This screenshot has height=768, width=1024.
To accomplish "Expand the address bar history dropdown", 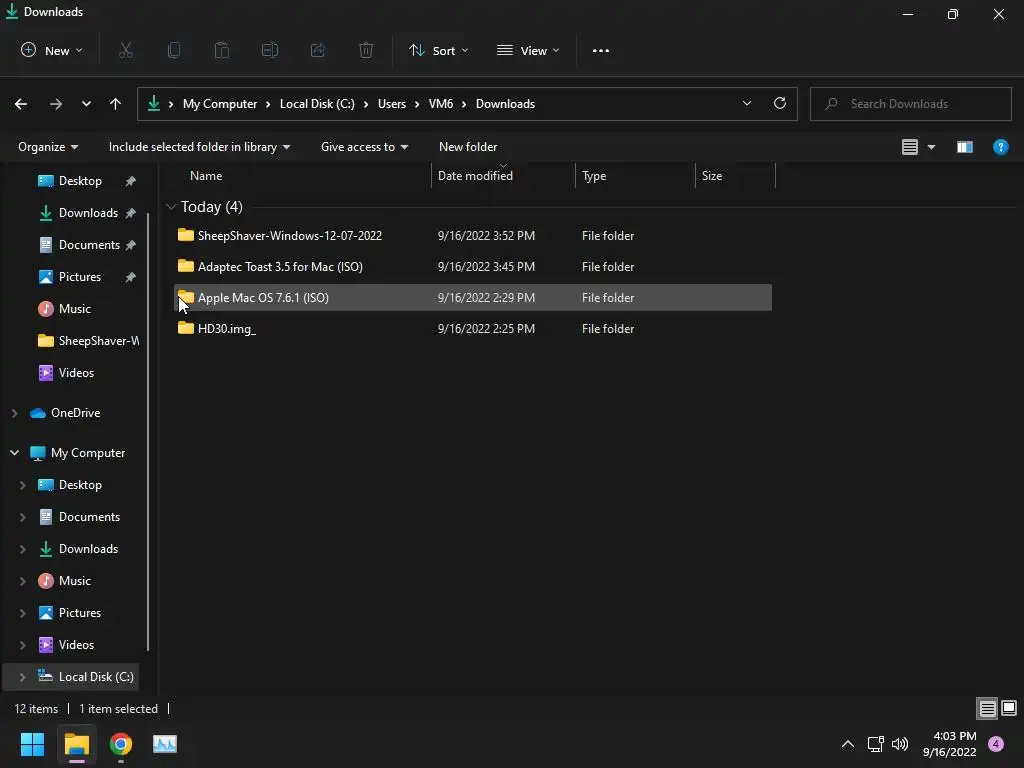I will [746, 103].
